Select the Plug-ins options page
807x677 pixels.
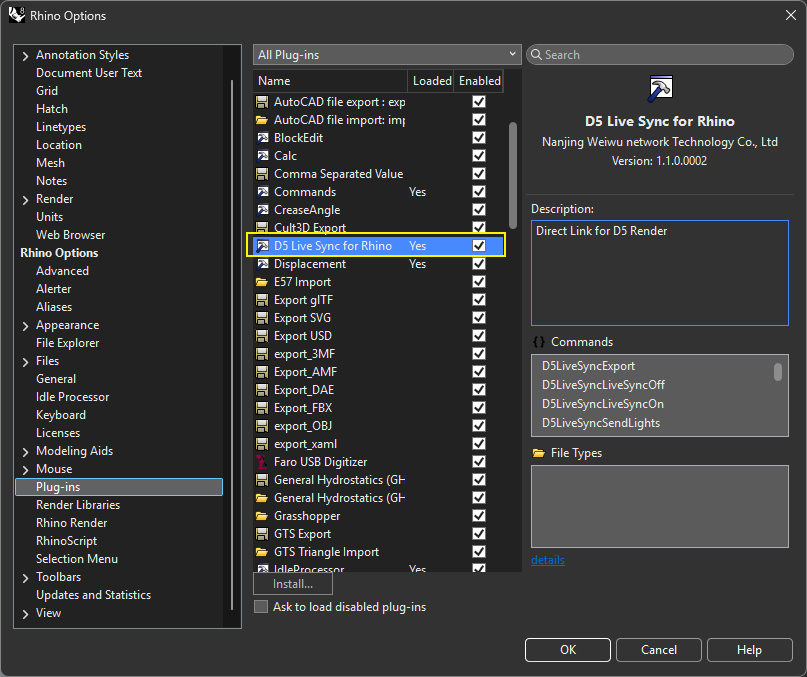pyautogui.click(x=119, y=487)
